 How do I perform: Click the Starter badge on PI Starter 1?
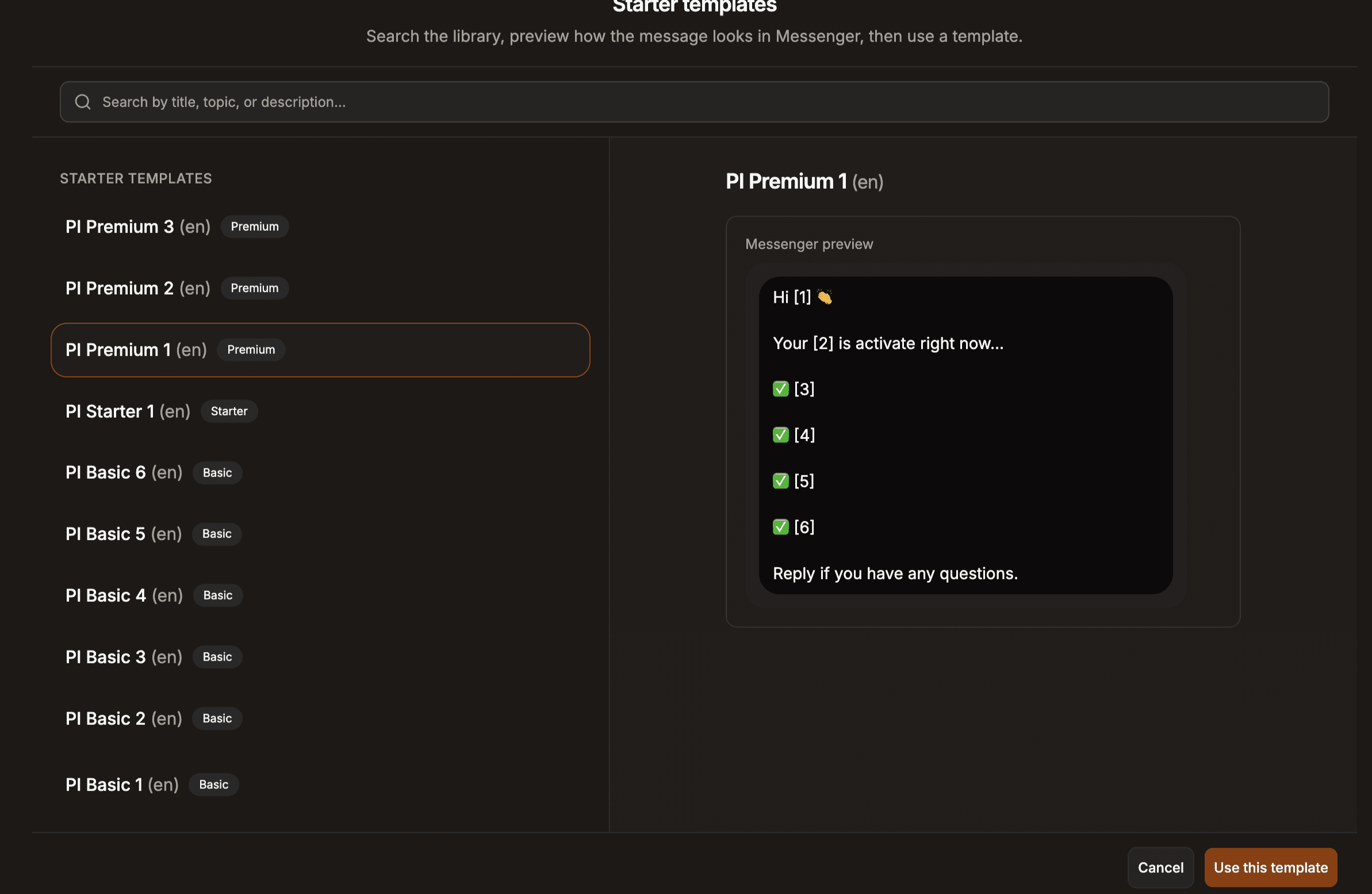[x=229, y=411]
